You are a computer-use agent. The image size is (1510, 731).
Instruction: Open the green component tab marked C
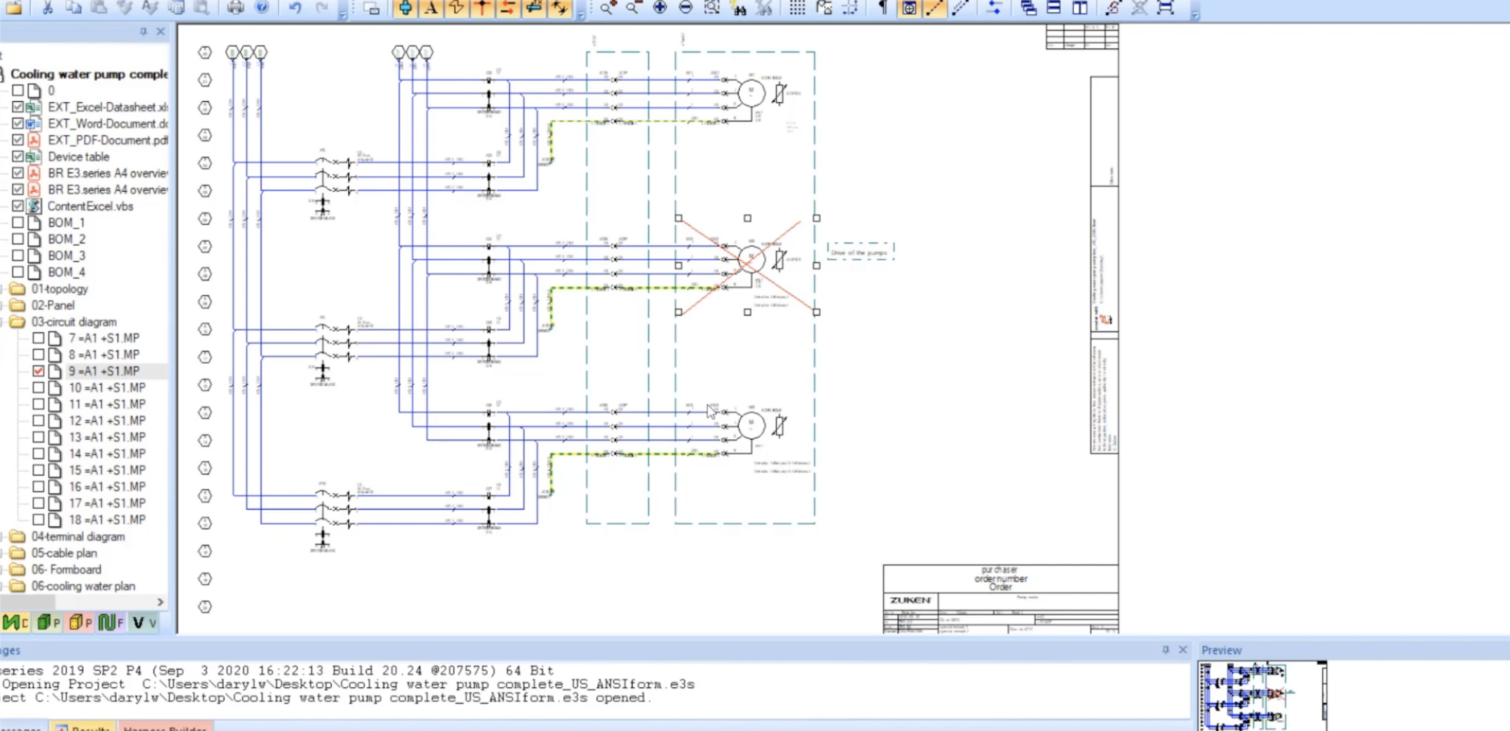[15, 623]
